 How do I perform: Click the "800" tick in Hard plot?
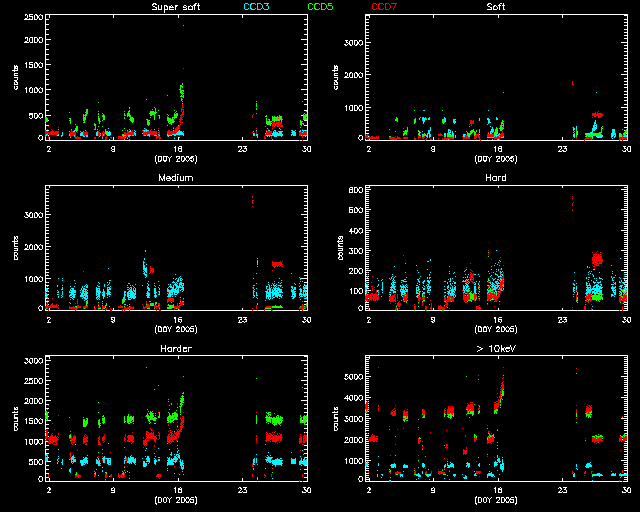[x=356, y=190]
